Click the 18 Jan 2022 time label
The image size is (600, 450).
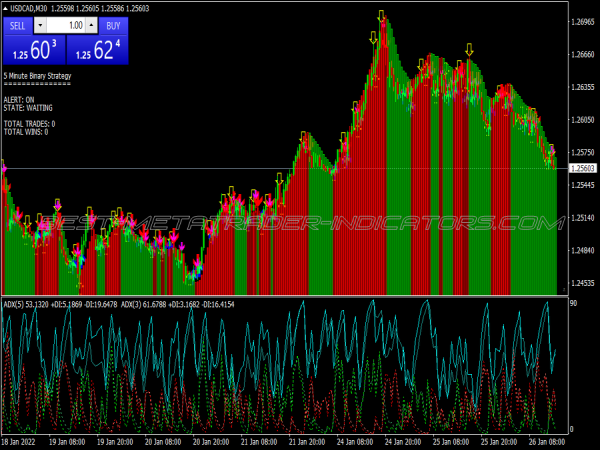(x=18, y=442)
